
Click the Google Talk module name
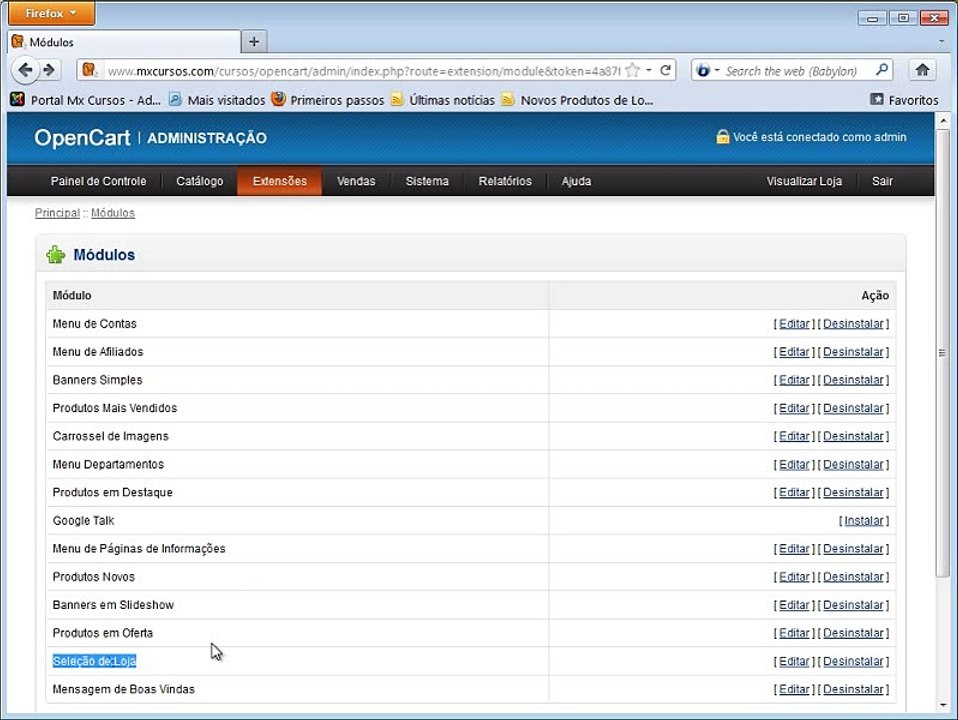coord(83,520)
